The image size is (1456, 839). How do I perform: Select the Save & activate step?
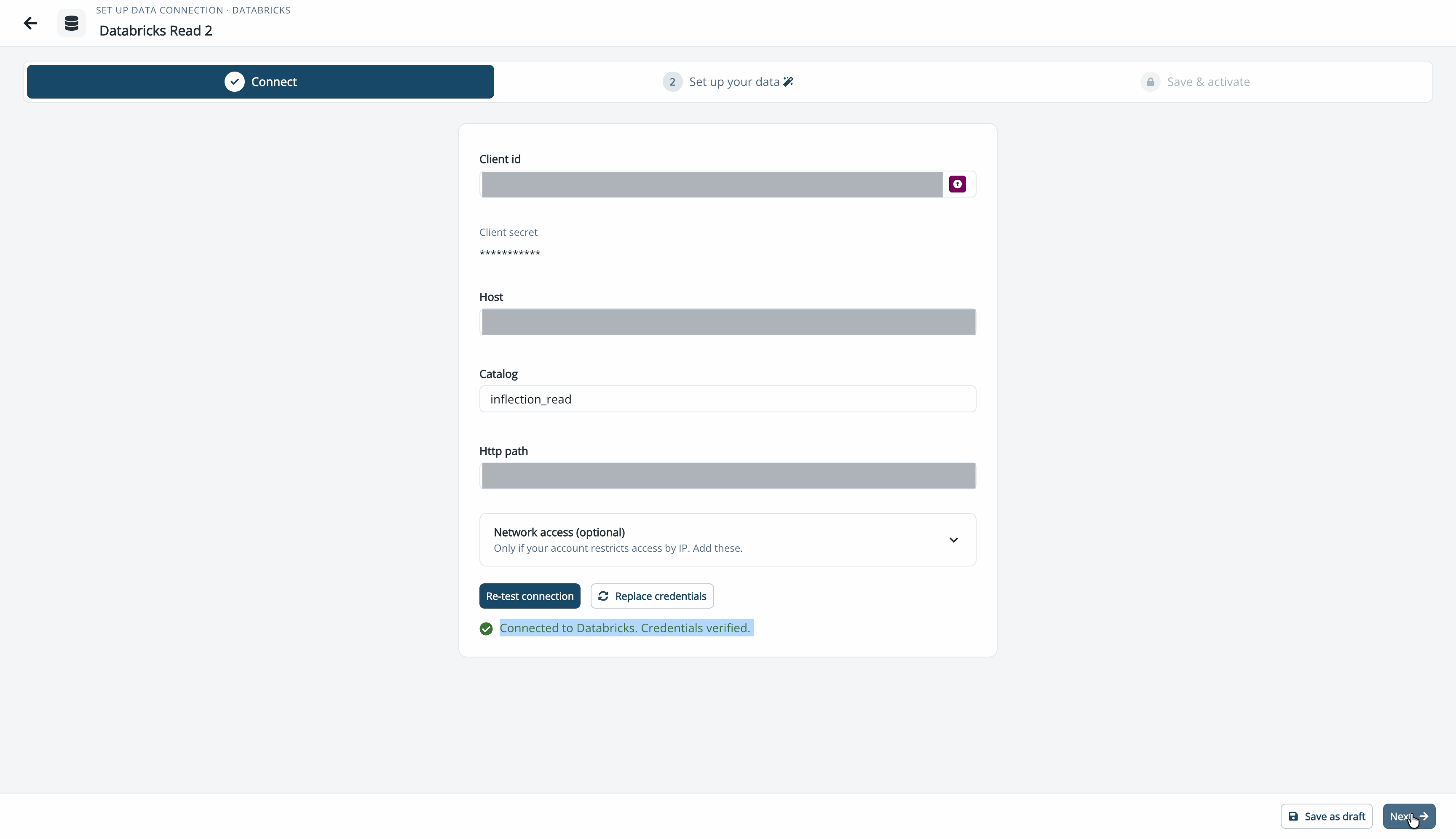click(1196, 82)
